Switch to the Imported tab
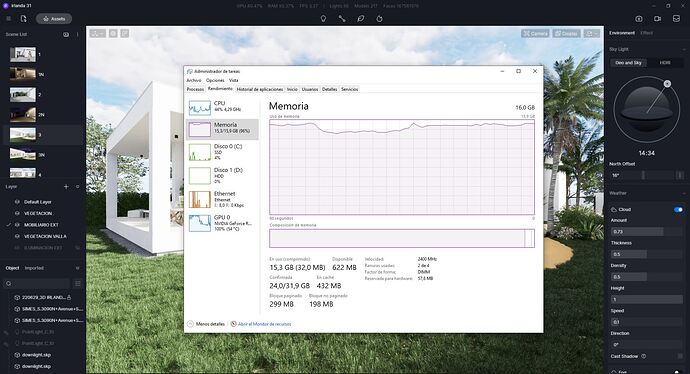 (x=34, y=268)
